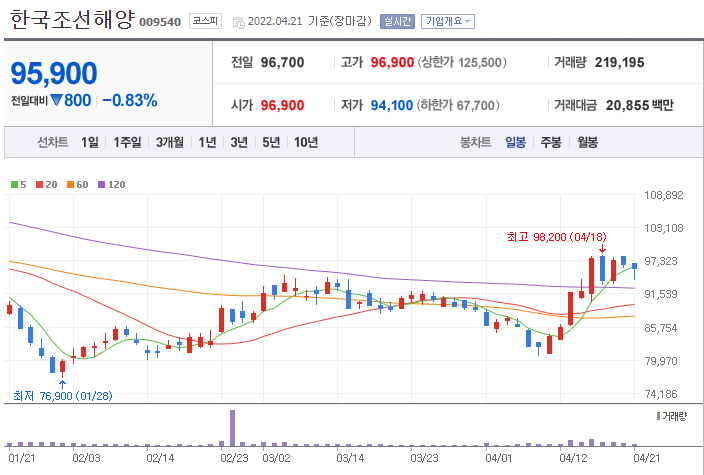704x475 pixels.
Task: Click the calendar-clock icon beside the 2022.04.21 date
Action: [238, 22]
